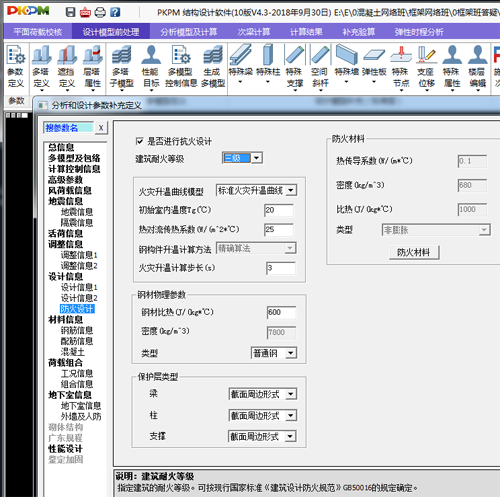Switch to 平面荷载校核 tab
This screenshot has width=500, height=497.
click(38, 32)
